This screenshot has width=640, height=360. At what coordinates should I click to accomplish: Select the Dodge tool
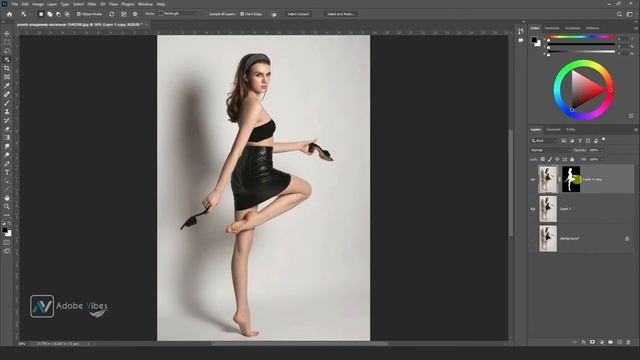tap(7, 155)
